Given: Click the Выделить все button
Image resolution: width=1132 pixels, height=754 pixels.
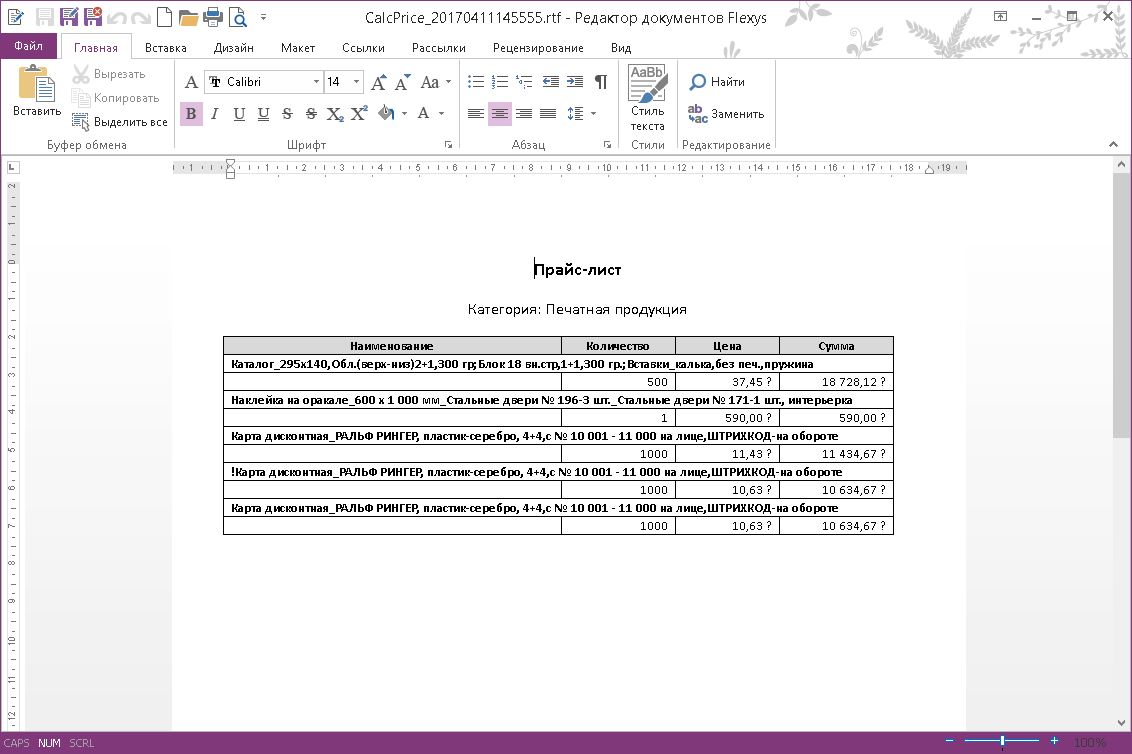Looking at the screenshot, I should [120, 122].
